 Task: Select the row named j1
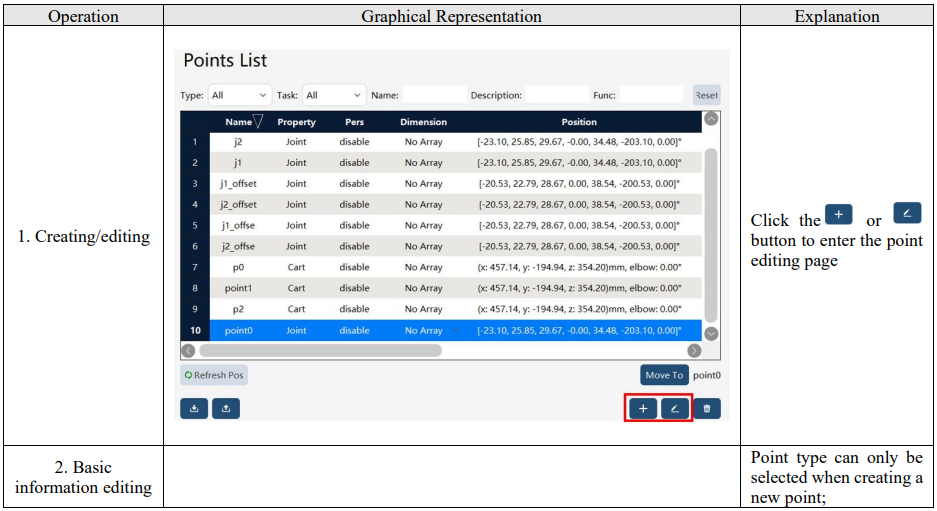point(441,163)
